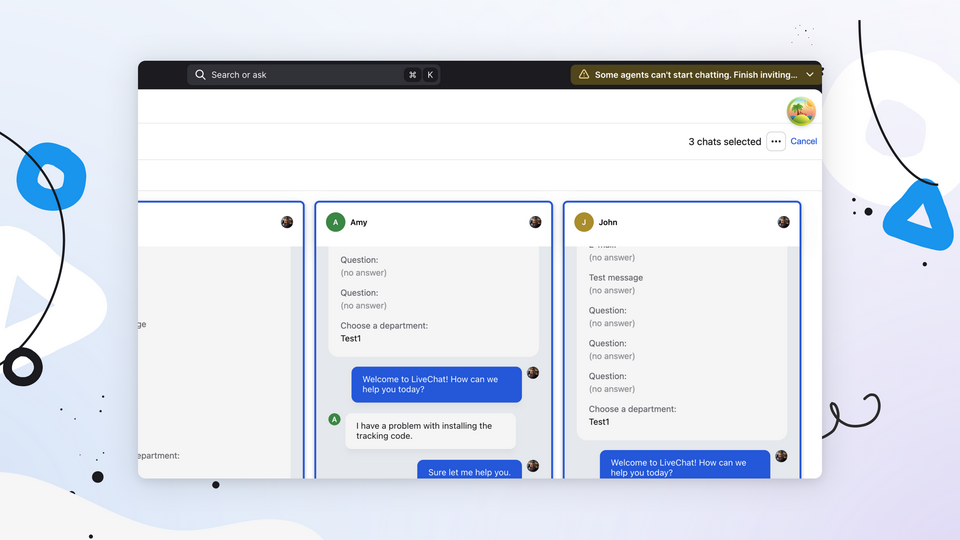
Task: Open the agents can't start chatting notice
Action: [696, 75]
